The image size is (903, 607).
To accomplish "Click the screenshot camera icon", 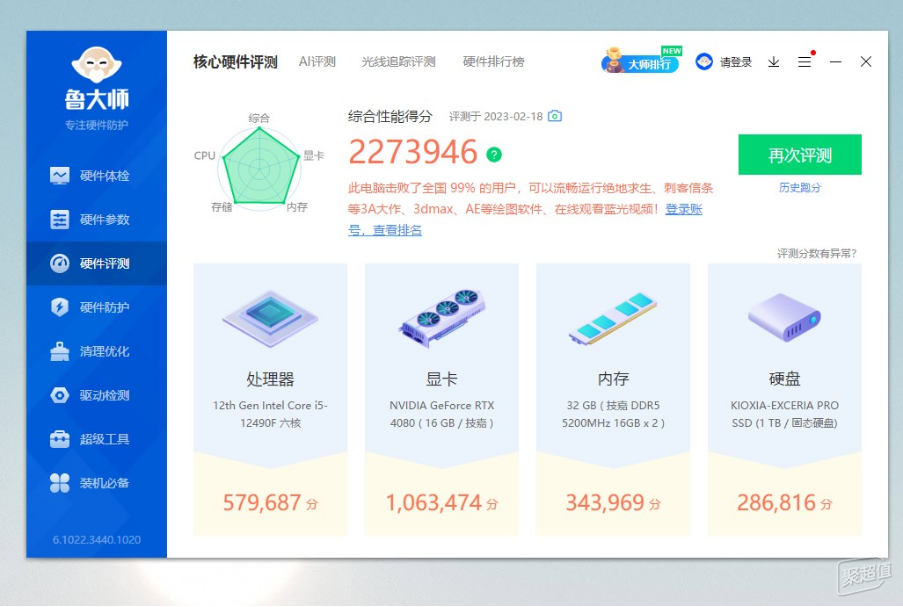I will (x=555, y=116).
